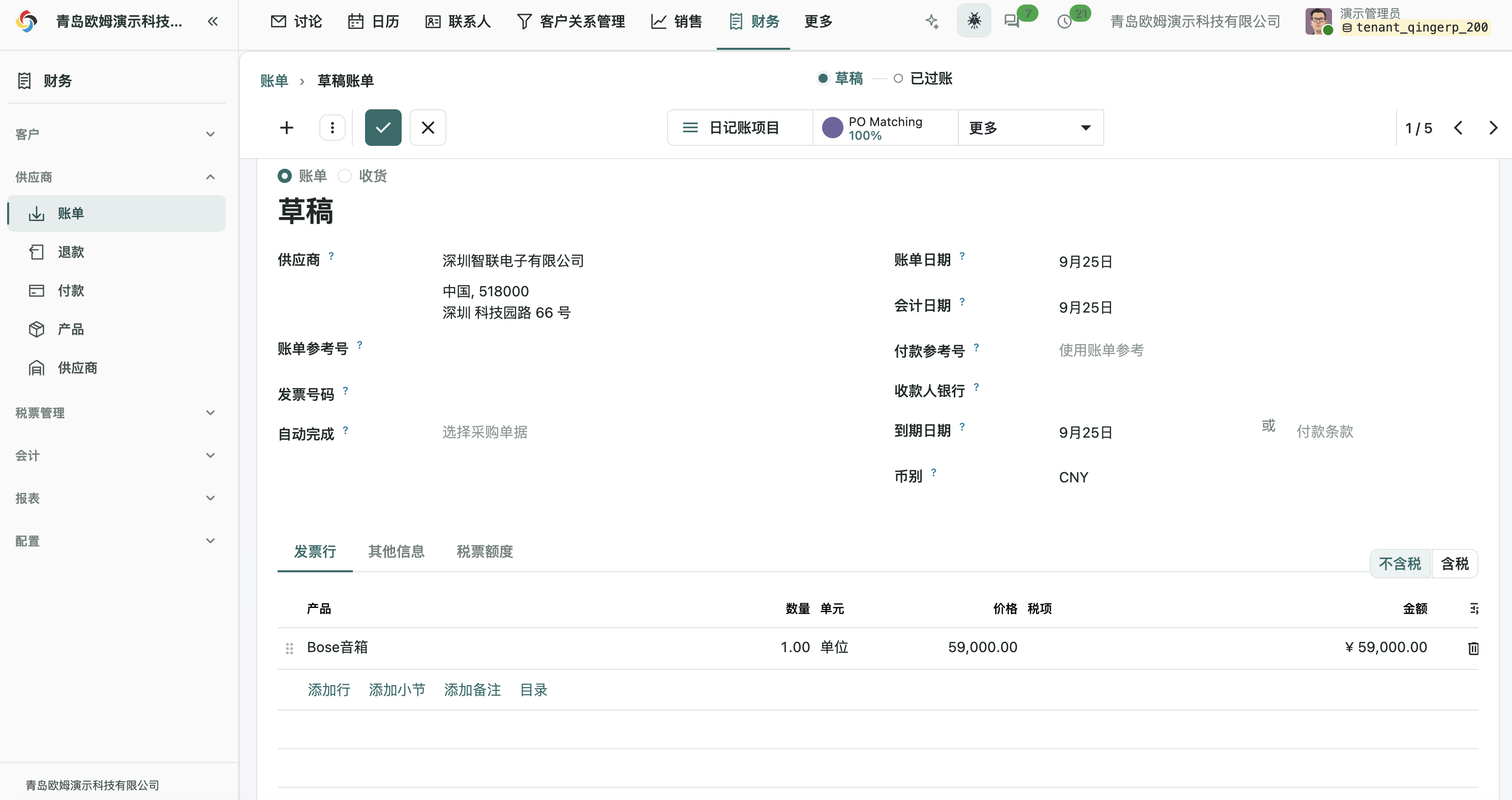This screenshot has width=1512, height=800.
Task: Click the PO Matching 100% indicator
Action: pyautogui.click(x=885, y=128)
